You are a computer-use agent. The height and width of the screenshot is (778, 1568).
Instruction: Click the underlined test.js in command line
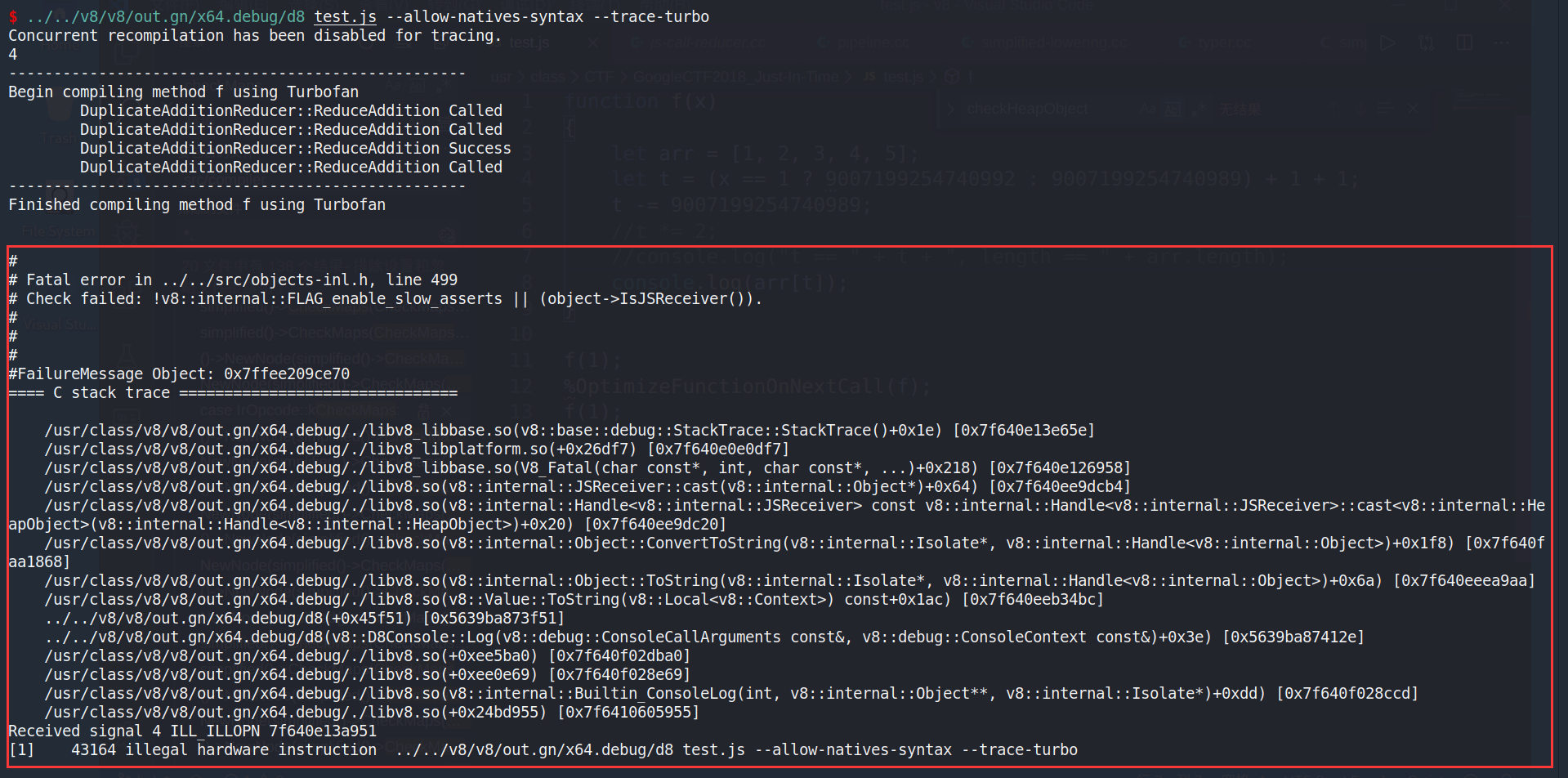pos(345,16)
